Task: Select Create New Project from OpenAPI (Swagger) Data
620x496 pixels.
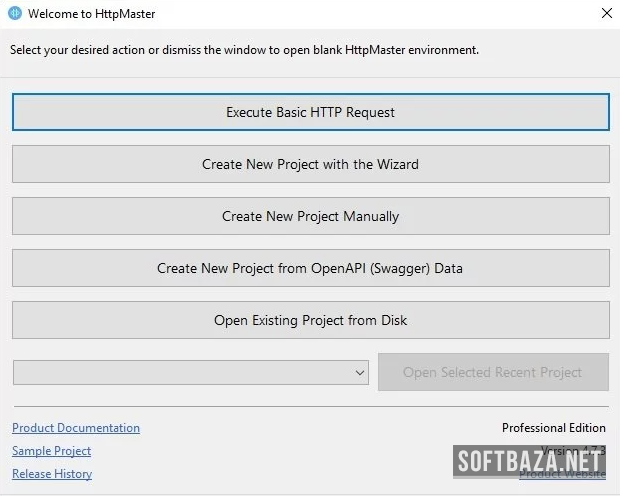Action: (x=310, y=268)
